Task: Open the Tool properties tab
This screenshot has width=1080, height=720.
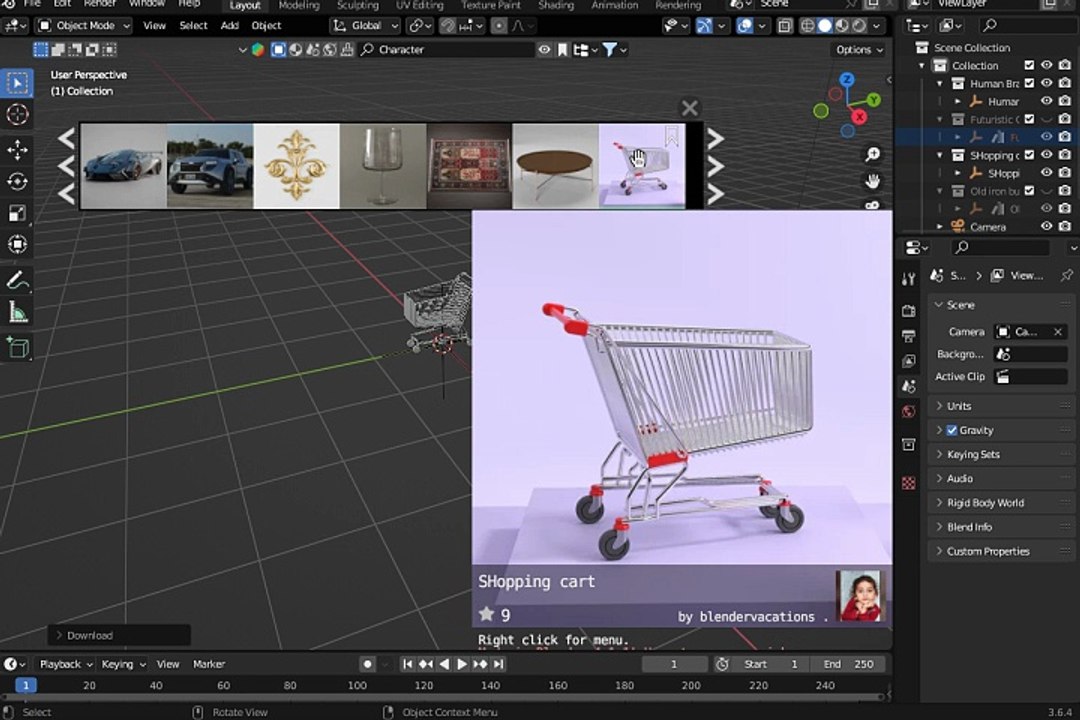Action: pyautogui.click(x=908, y=278)
